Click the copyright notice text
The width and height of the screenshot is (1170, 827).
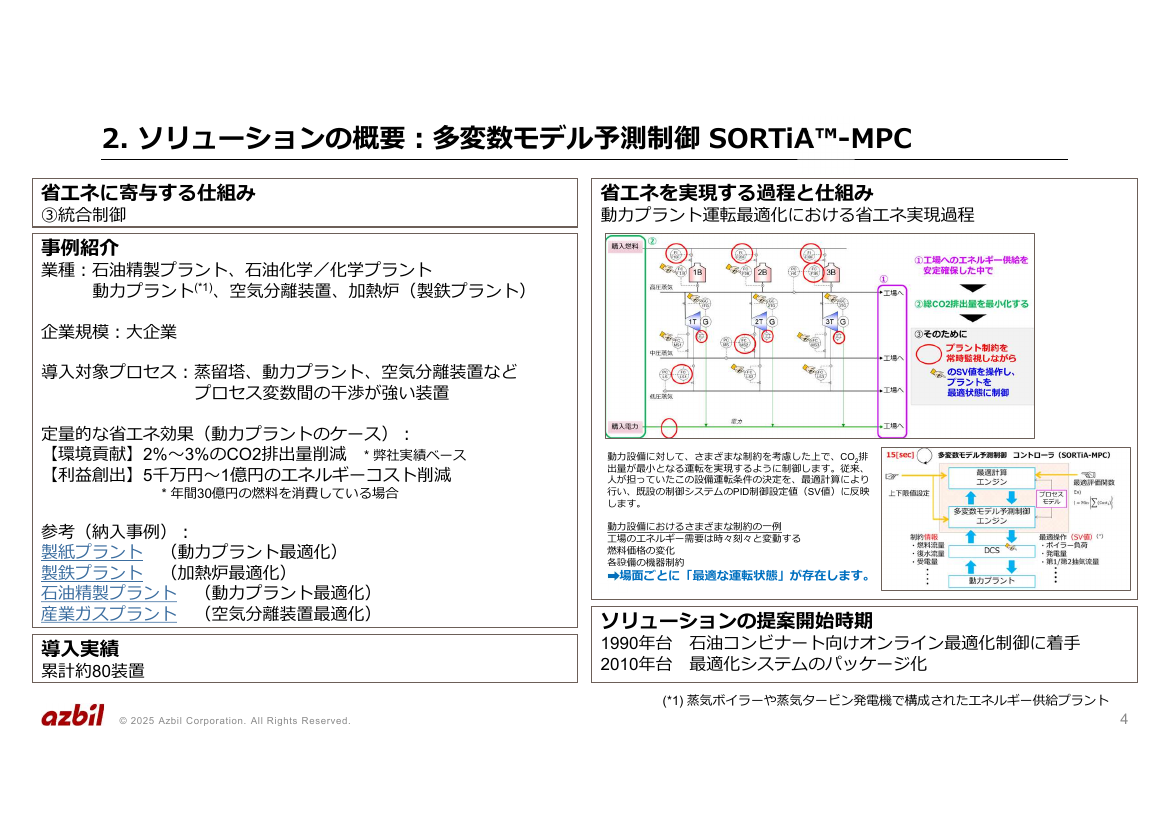tap(234, 721)
